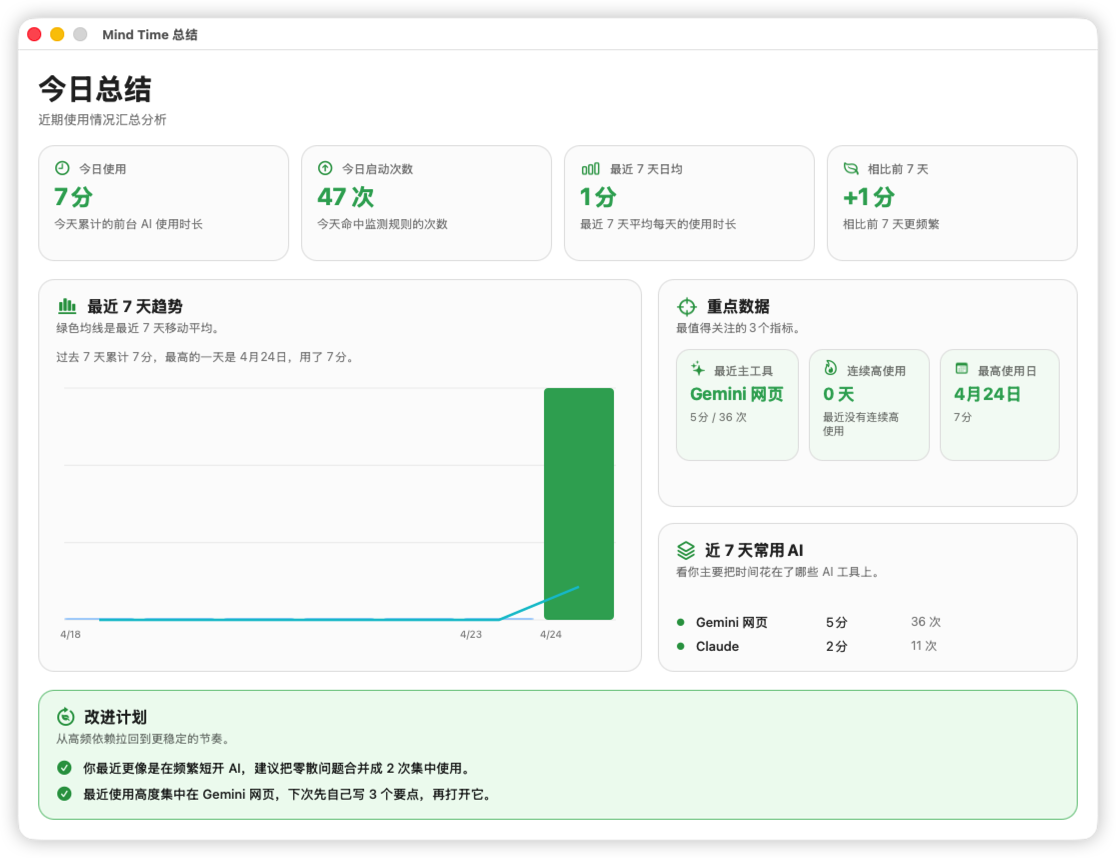Click the flame icon in 连续高使用 card
Image resolution: width=1116 pixels, height=858 pixels.
[831, 369]
